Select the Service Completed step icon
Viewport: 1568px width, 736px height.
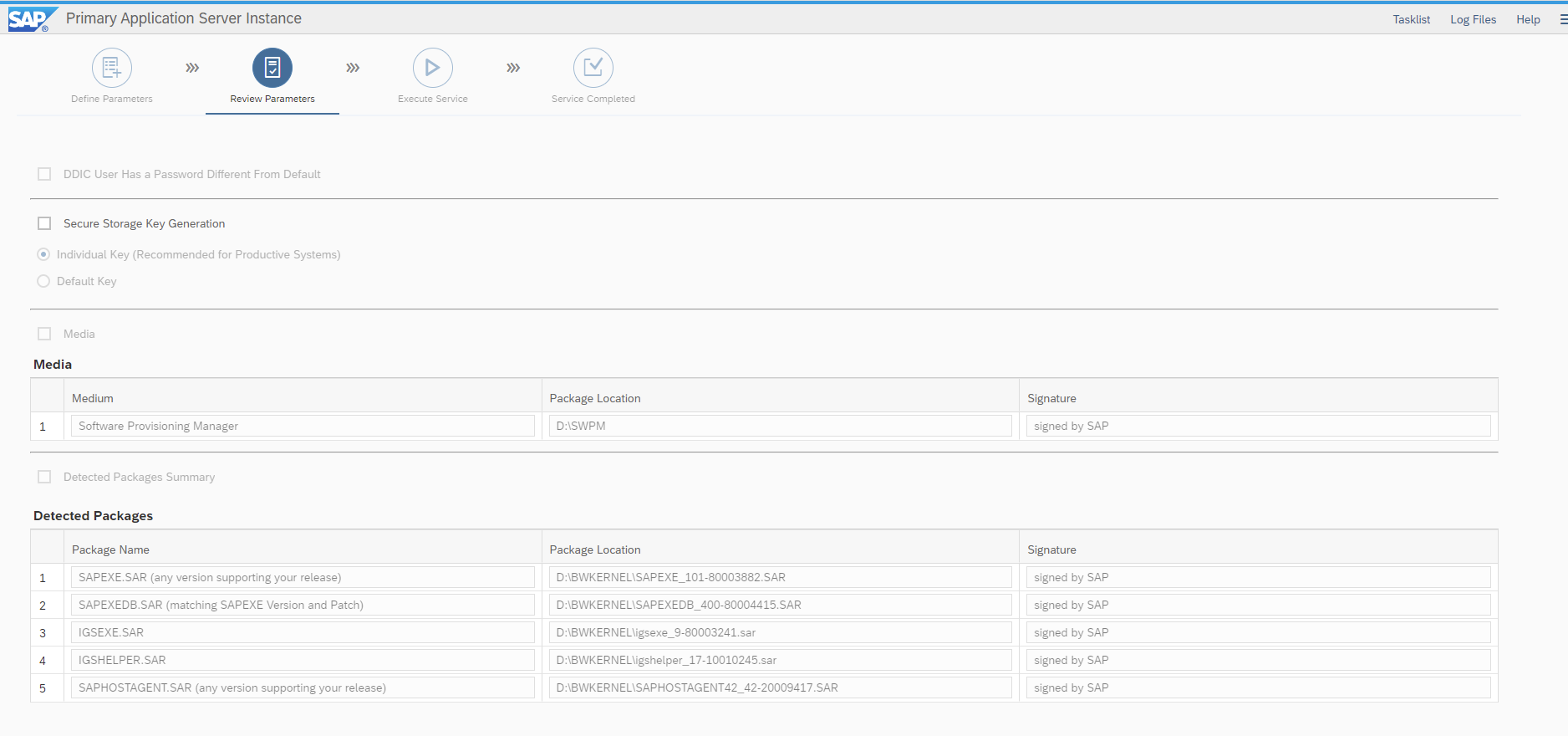pos(593,68)
